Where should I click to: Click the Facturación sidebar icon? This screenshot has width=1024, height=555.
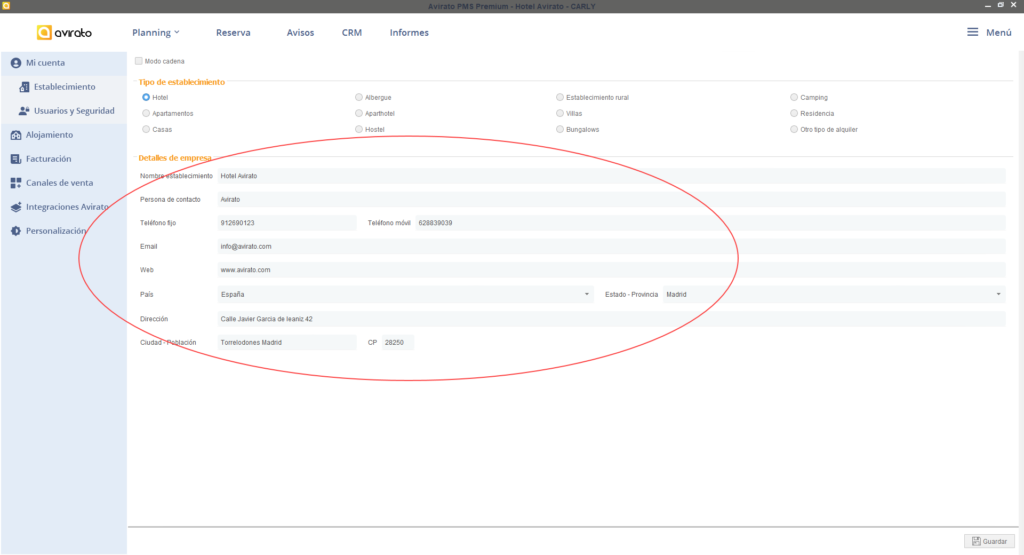click(x=16, y=159)
